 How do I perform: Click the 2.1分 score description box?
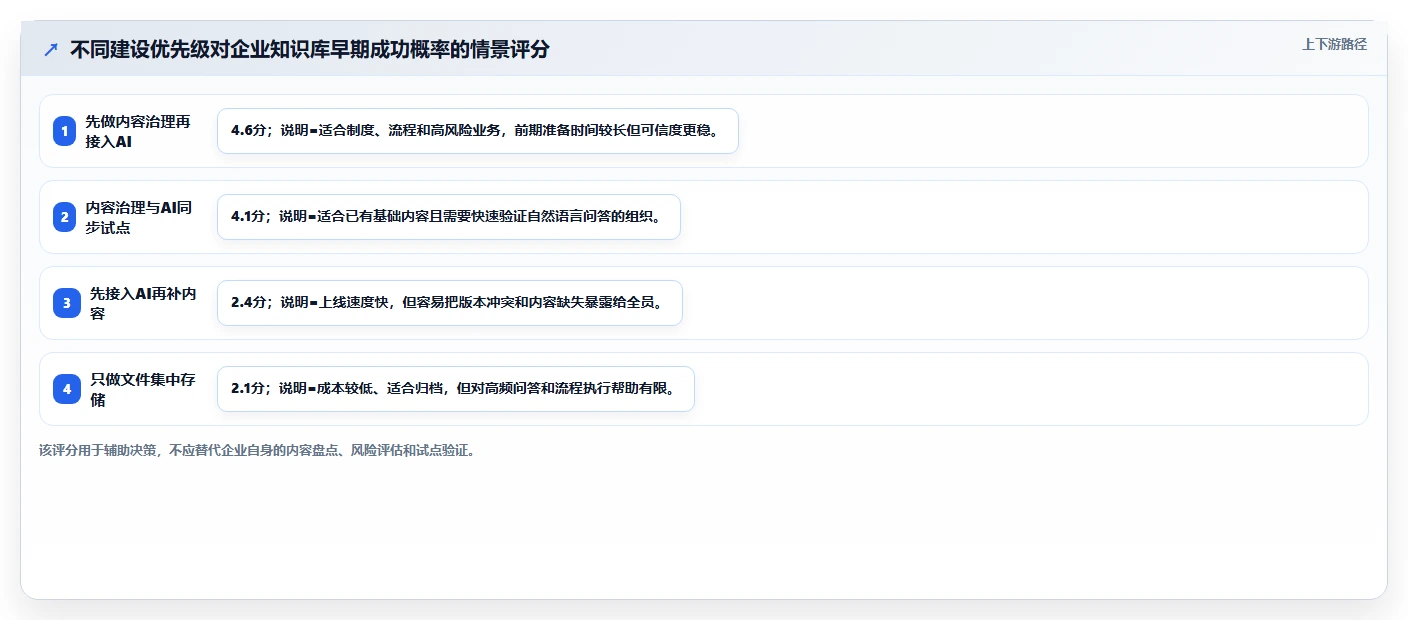(x=455, y=389)
